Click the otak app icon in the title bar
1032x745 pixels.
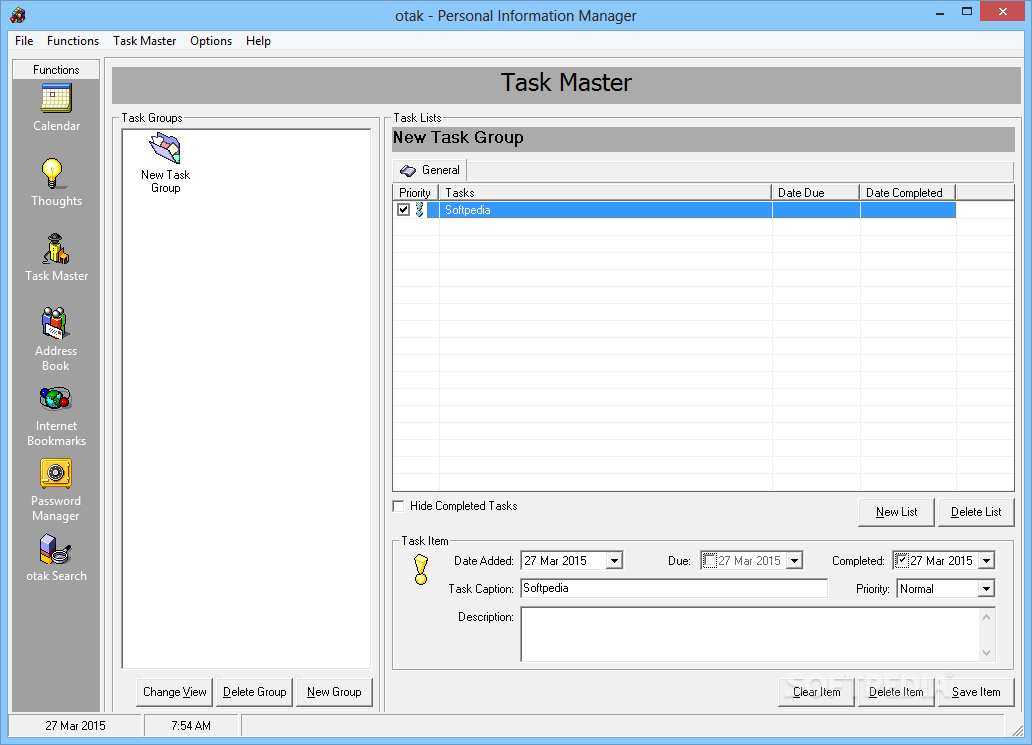pos(18,14)
